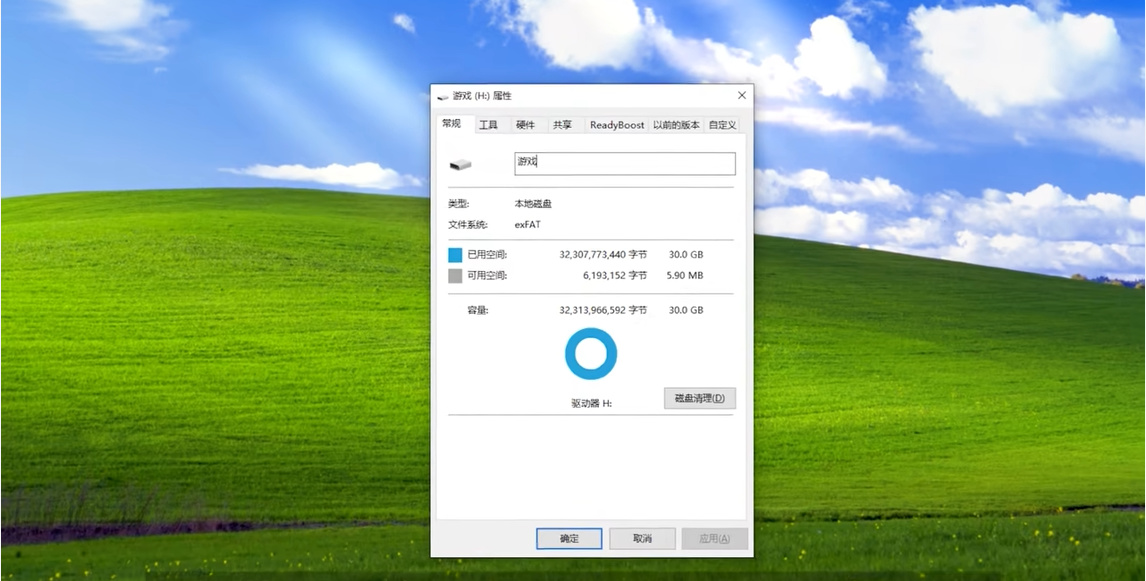
Task: Switch to the 常规 tab
Action: [x=452, y=124]
